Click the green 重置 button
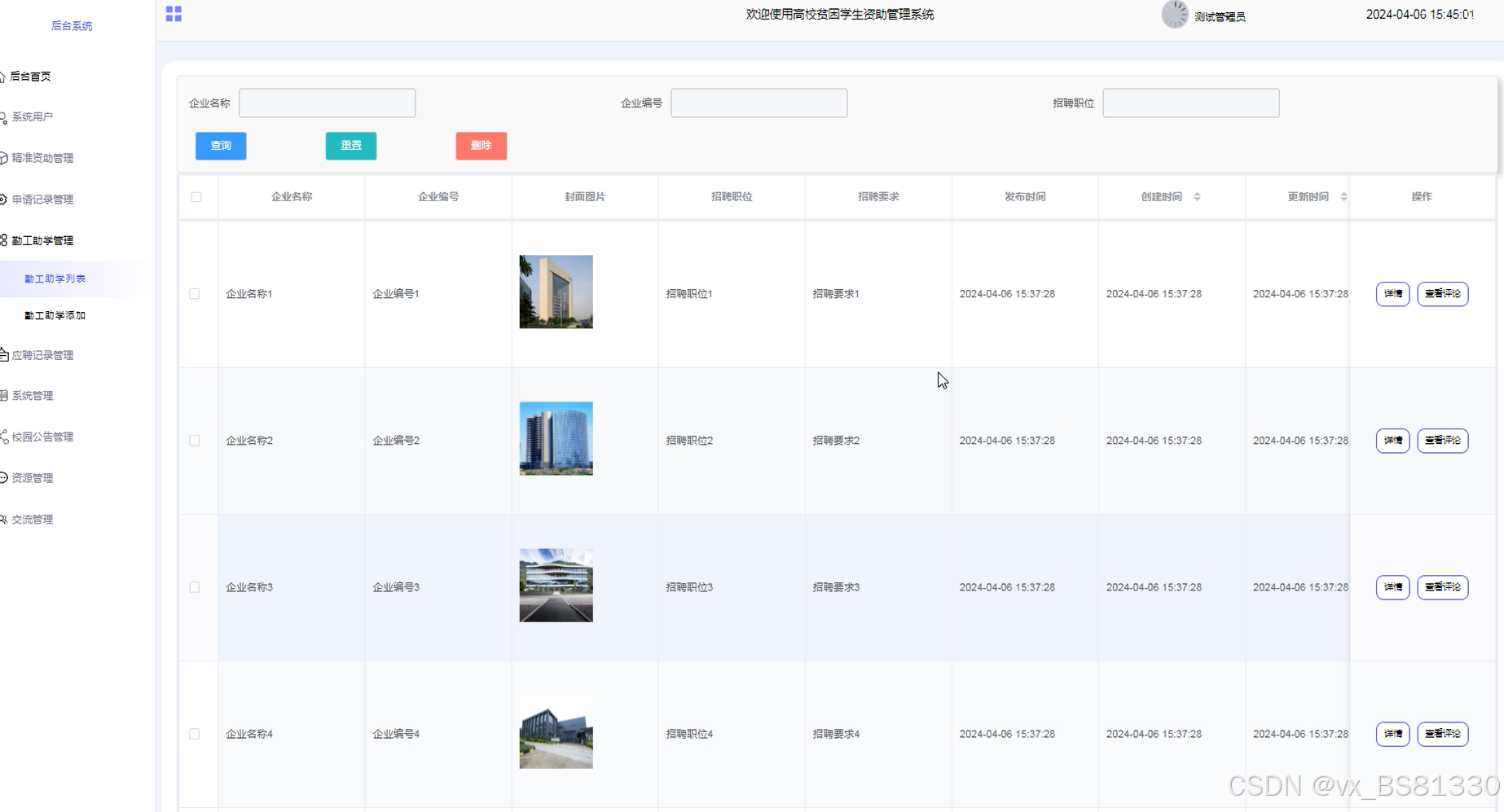The width and height of the screenshot is (1504, 812). [x=351, y=146]
